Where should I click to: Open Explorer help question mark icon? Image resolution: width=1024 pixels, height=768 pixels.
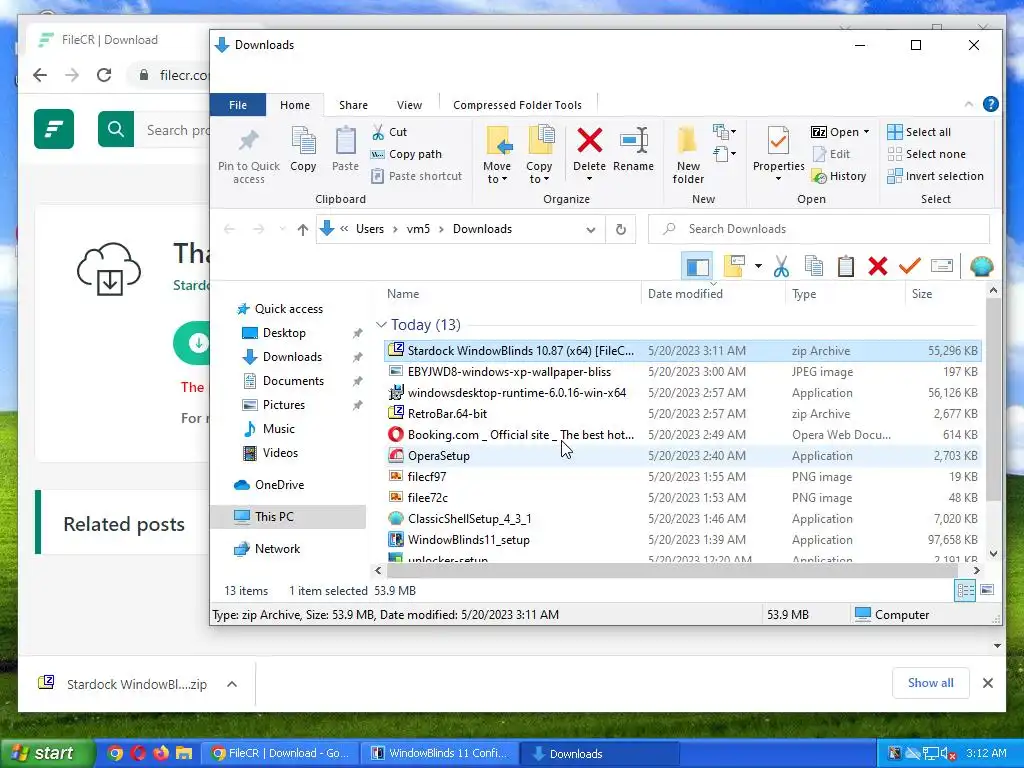pyautogui.click(x=990, y=104)
